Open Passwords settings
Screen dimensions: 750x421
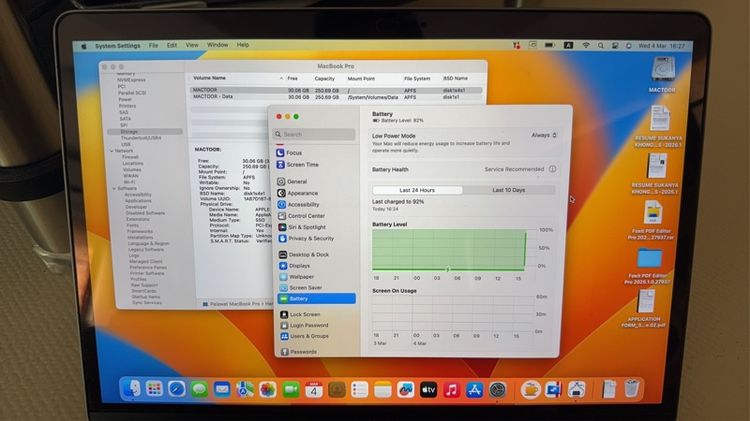tap(299, 352)
